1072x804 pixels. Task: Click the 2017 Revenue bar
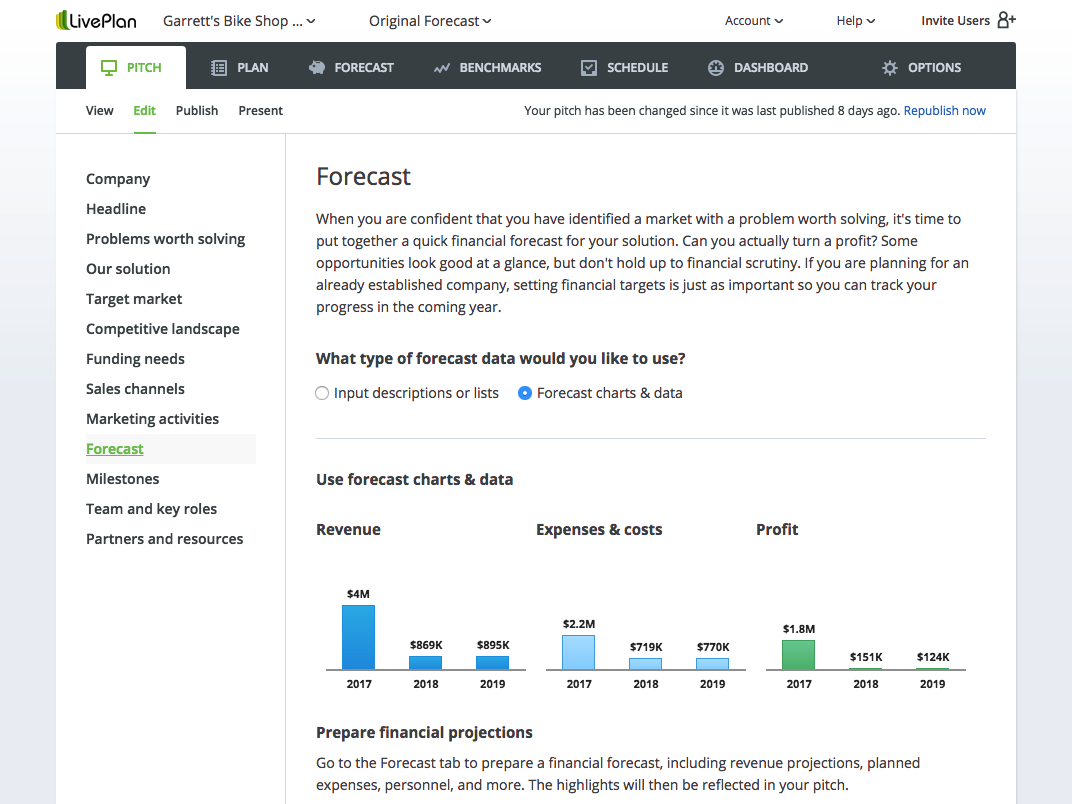tap(358, 637)
